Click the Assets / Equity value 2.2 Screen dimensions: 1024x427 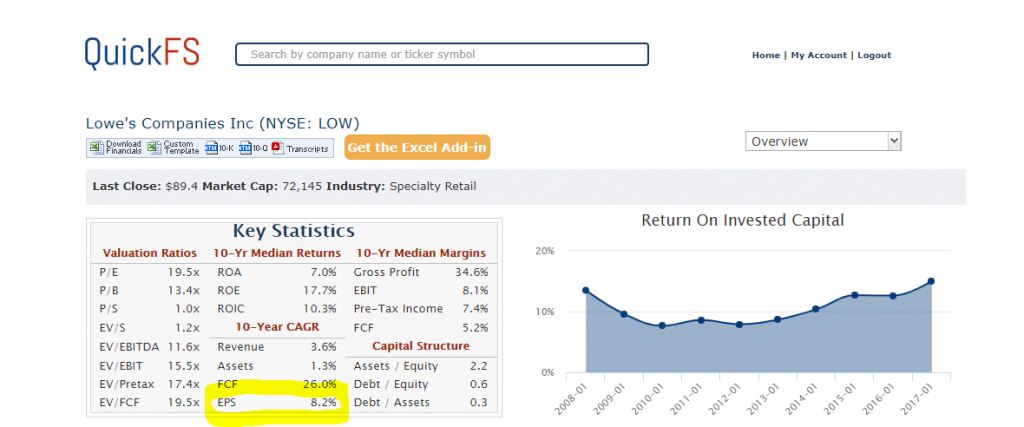click(x=479, y=366)
